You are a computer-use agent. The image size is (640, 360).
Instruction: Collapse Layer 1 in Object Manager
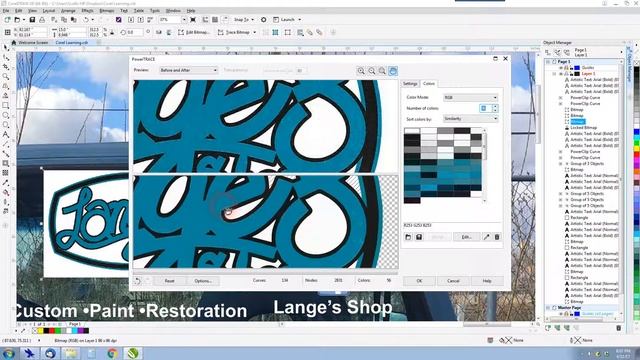pyautogui.click(x=554, y=74)
